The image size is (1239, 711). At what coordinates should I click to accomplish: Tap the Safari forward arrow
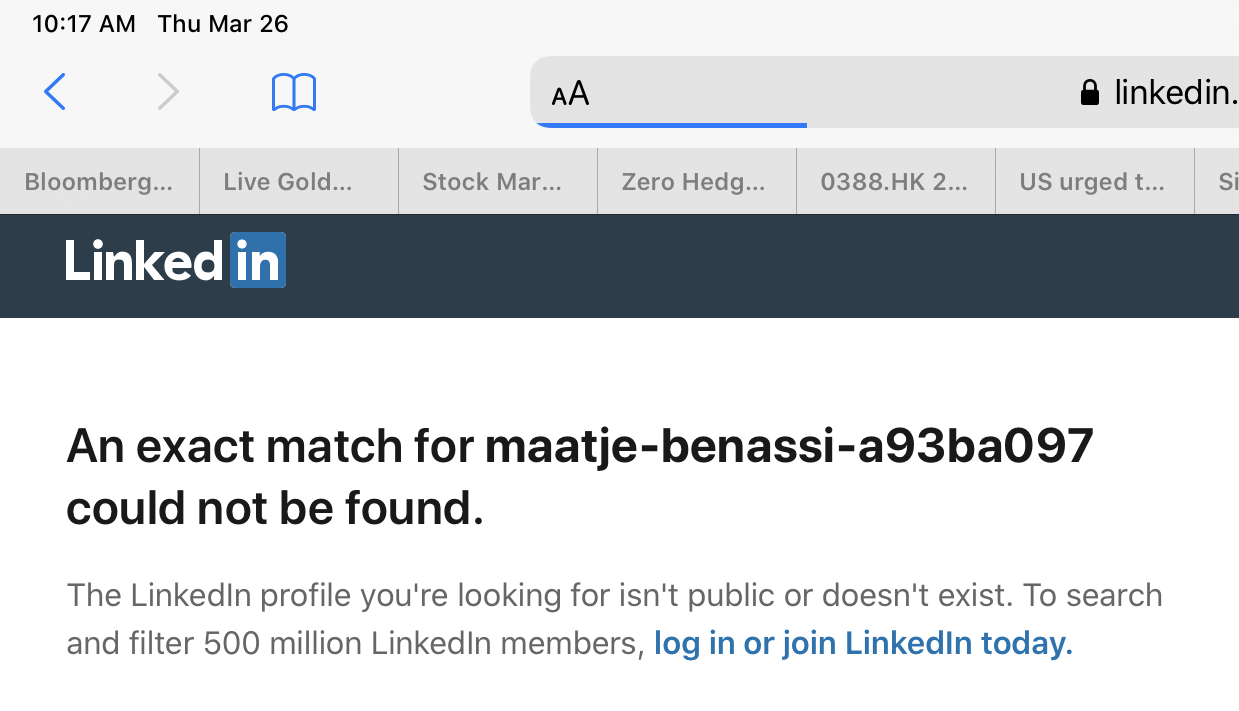coord(168,92)
